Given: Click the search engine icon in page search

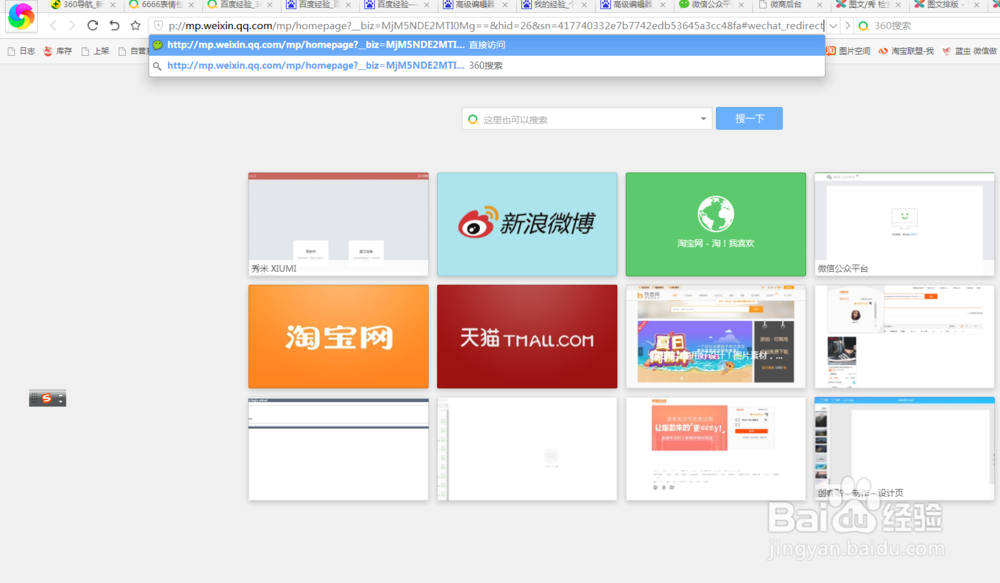Looking at the screenshot, I should pos(473,119).
